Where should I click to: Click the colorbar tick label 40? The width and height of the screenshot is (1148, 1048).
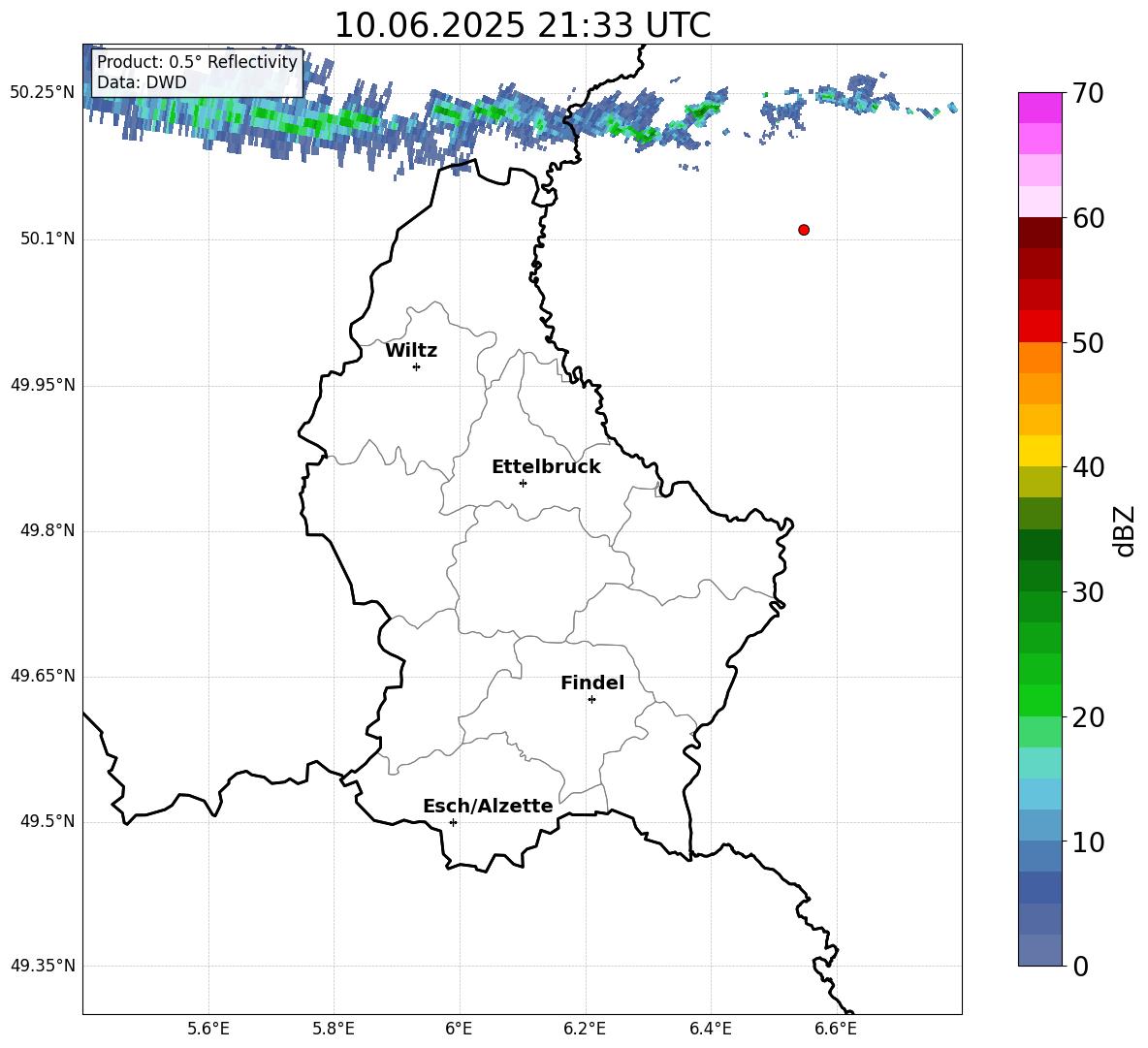coord(1088,467)
